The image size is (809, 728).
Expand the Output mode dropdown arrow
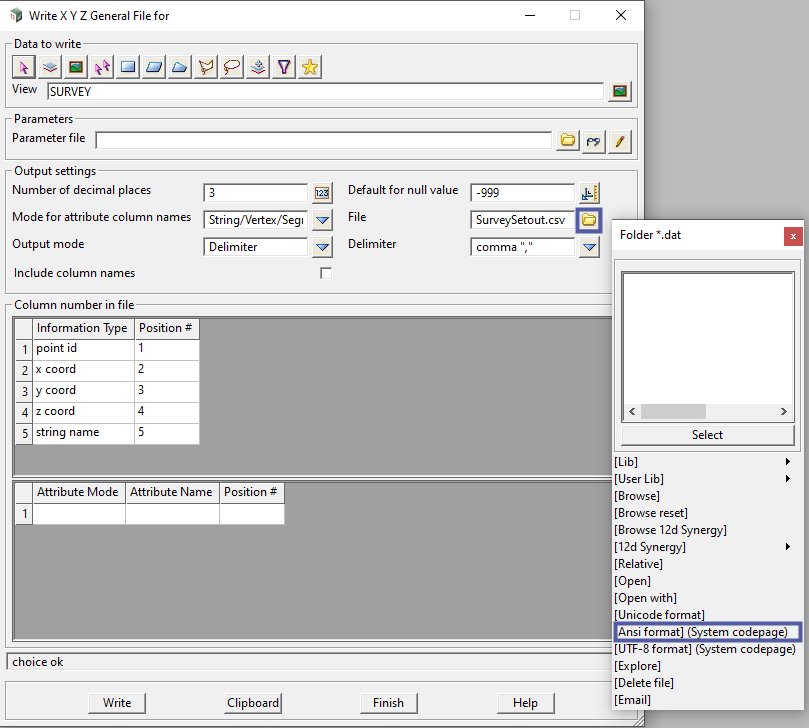pos(322,247)
